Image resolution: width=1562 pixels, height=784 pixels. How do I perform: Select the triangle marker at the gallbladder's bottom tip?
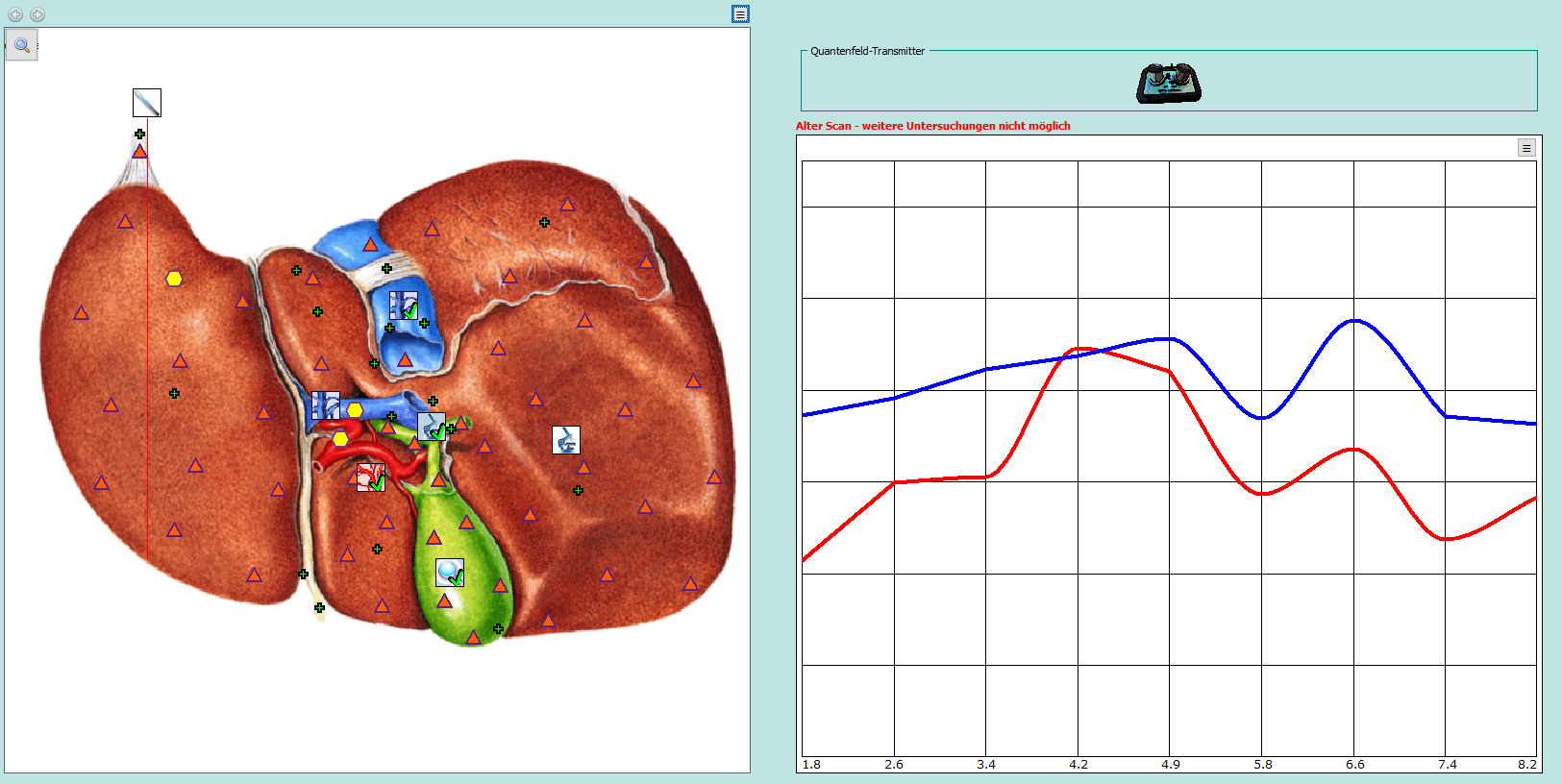473,637
